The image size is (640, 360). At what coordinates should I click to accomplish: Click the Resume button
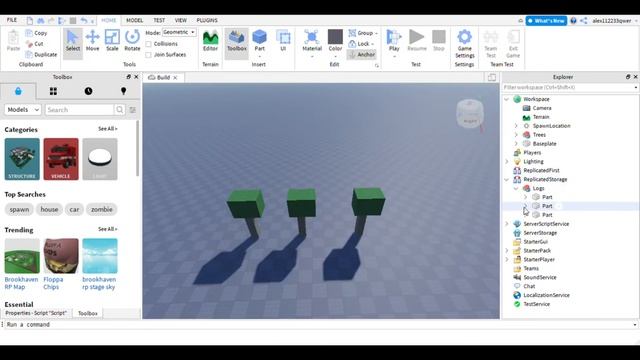pos(416,41)
